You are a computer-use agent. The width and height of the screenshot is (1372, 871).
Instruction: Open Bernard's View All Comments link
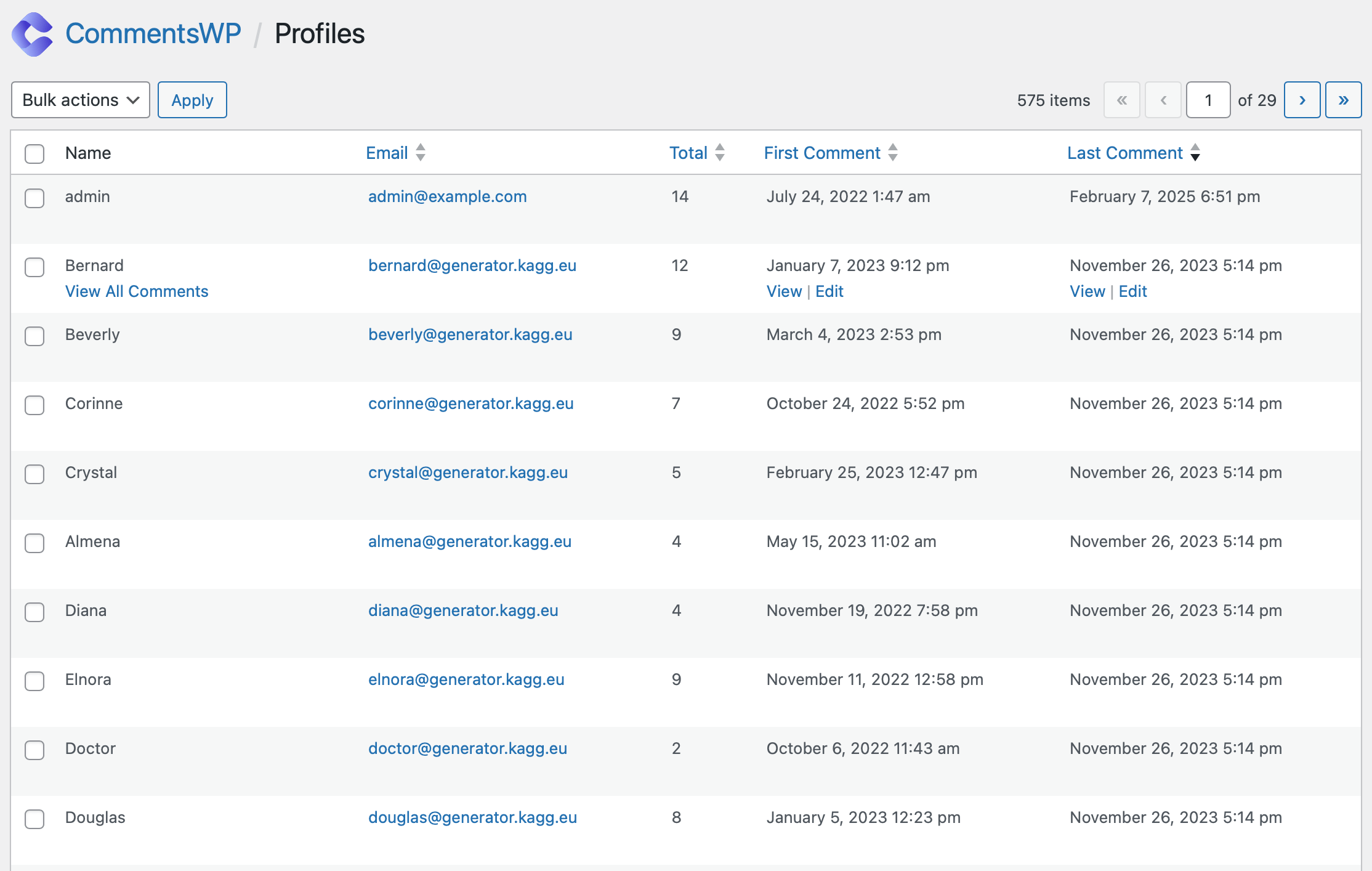[137, 291]
